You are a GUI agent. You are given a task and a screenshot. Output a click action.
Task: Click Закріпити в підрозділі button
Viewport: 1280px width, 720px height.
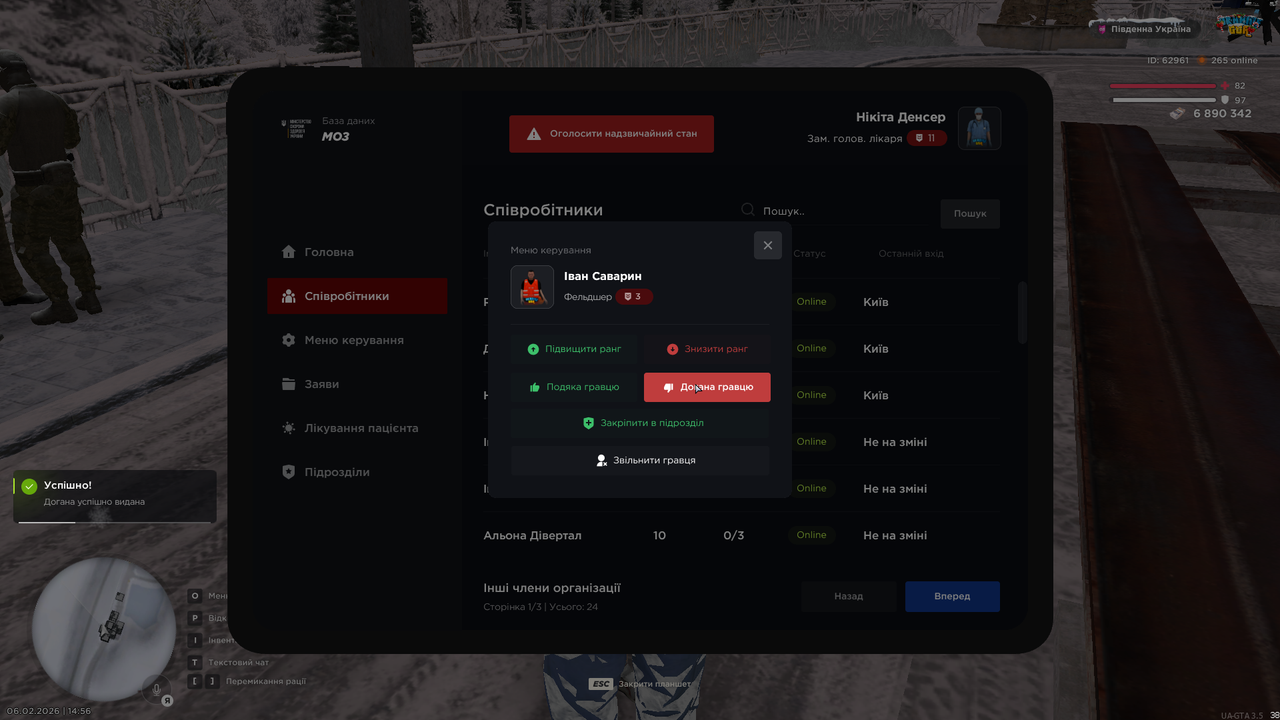click(640, 423)
